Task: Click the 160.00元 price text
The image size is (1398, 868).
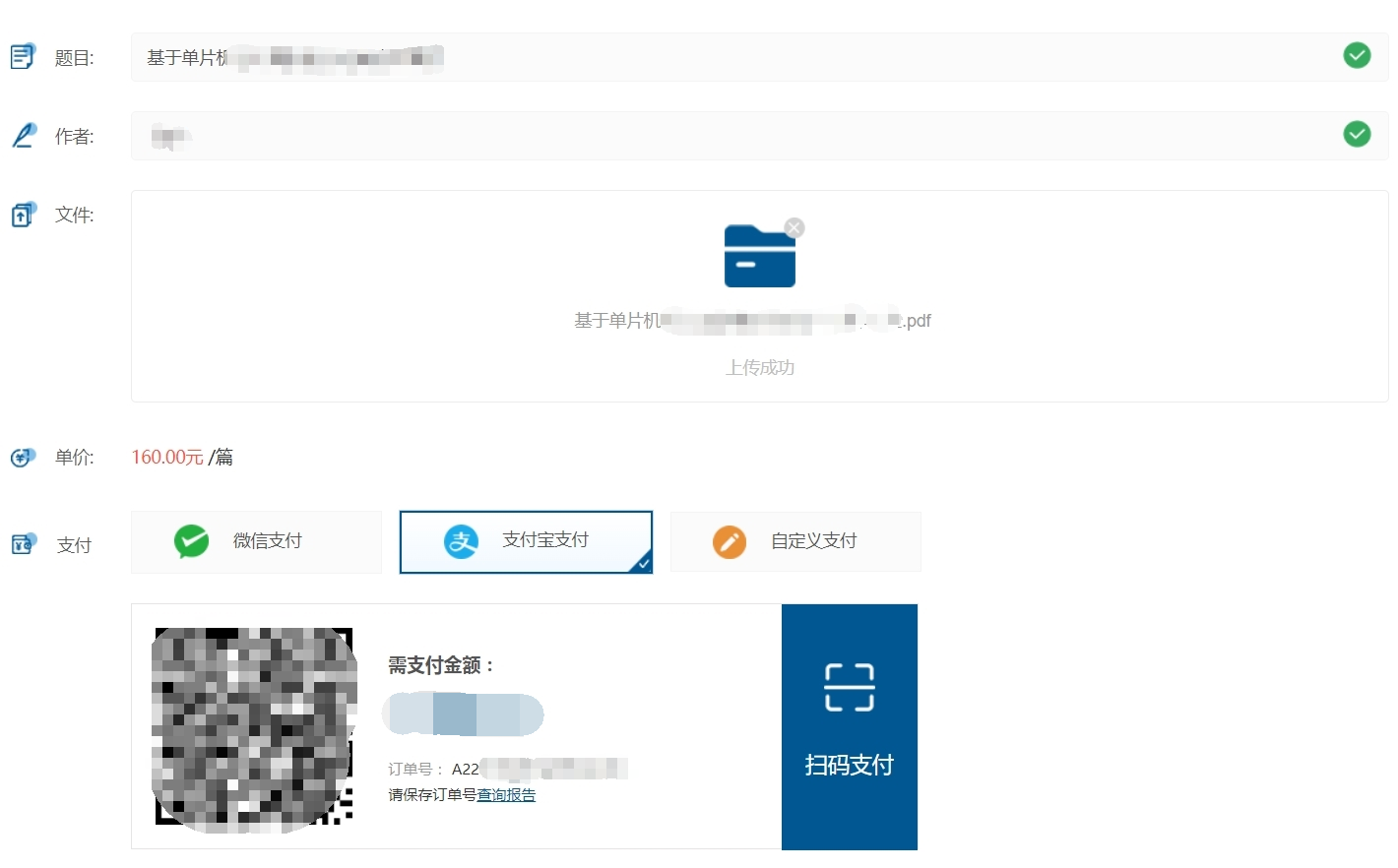Action: 167,457
